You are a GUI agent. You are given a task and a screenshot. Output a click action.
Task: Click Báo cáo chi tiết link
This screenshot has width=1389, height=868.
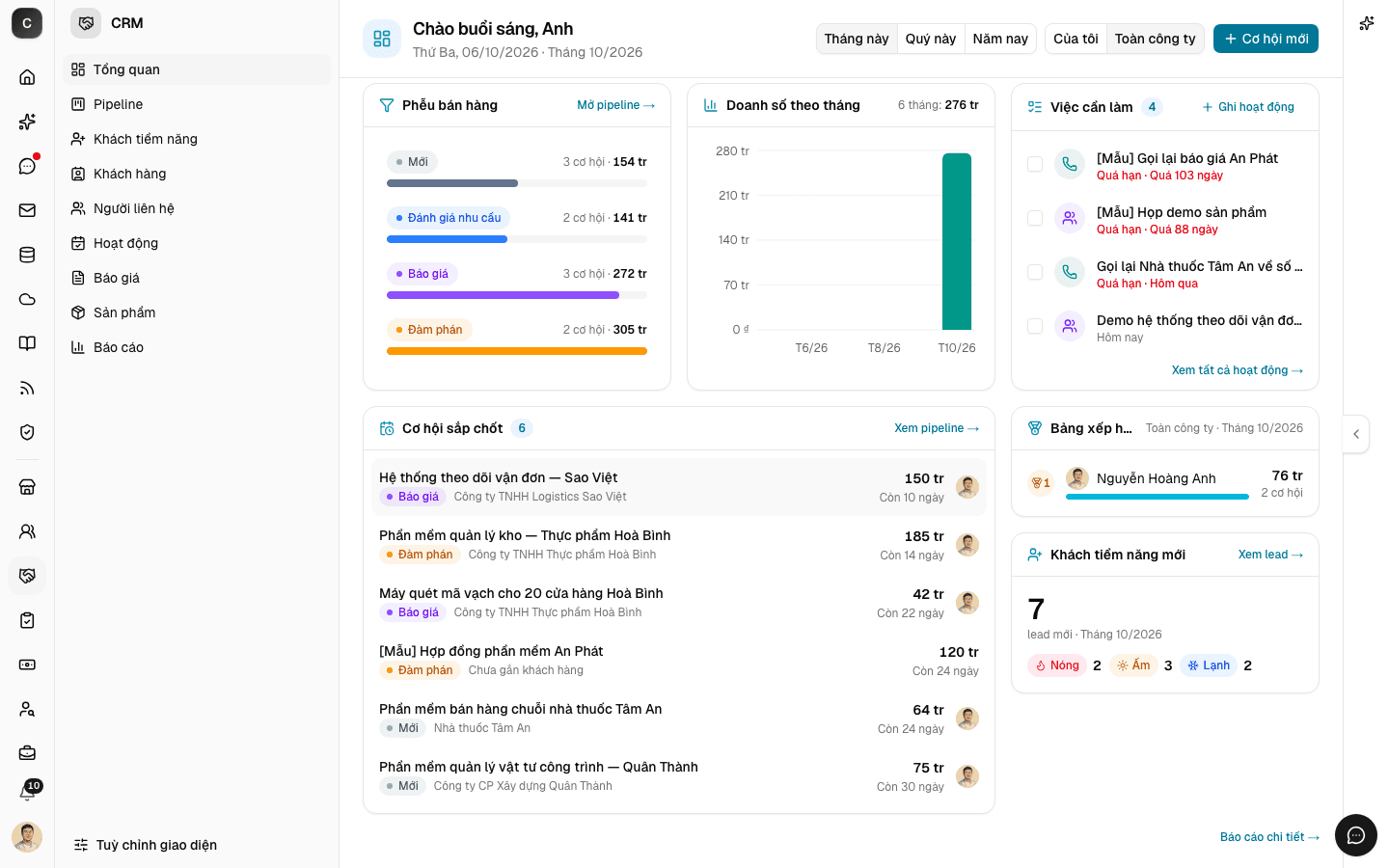[1269, 837]
